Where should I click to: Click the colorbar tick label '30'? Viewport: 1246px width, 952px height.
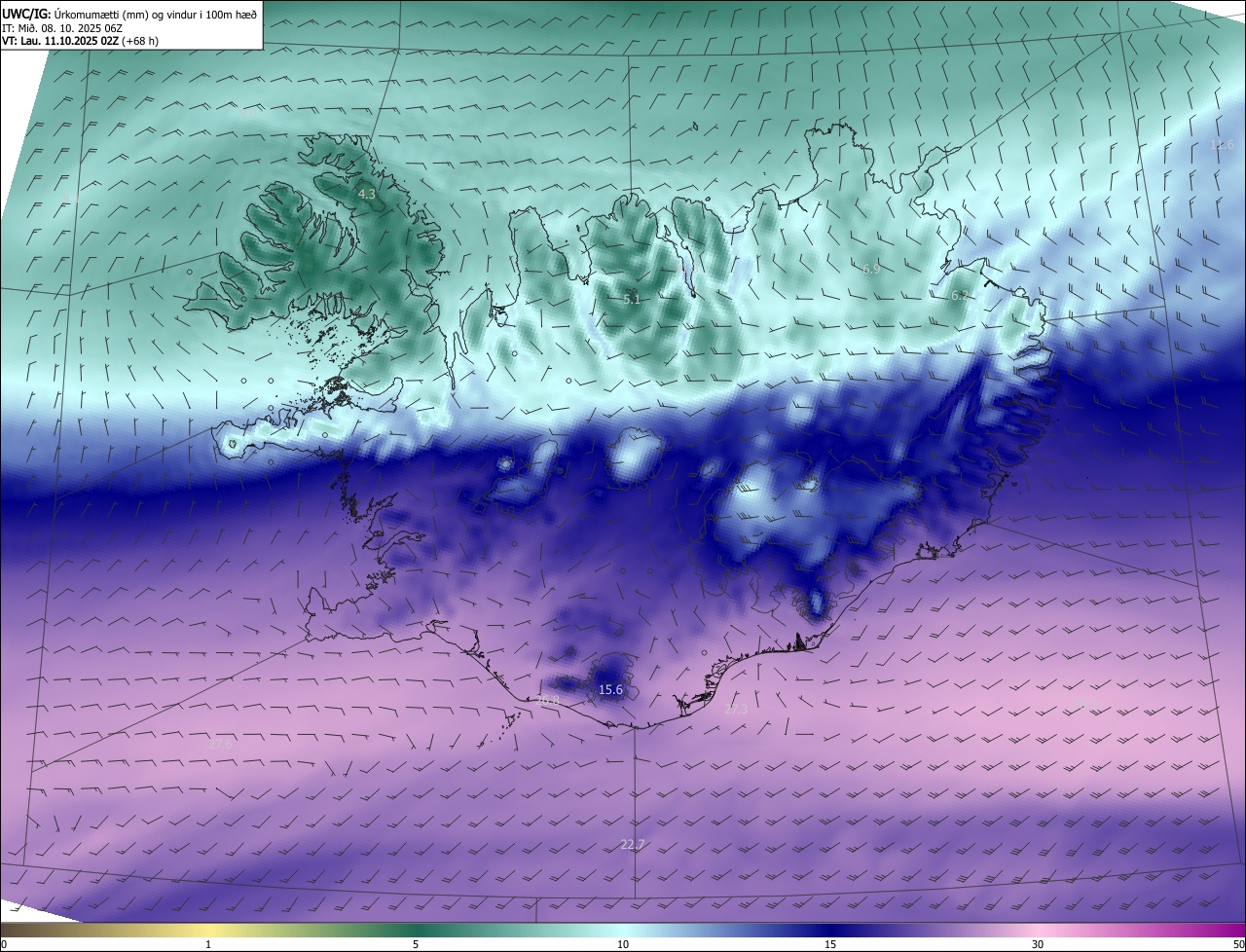pos(1038,944)
